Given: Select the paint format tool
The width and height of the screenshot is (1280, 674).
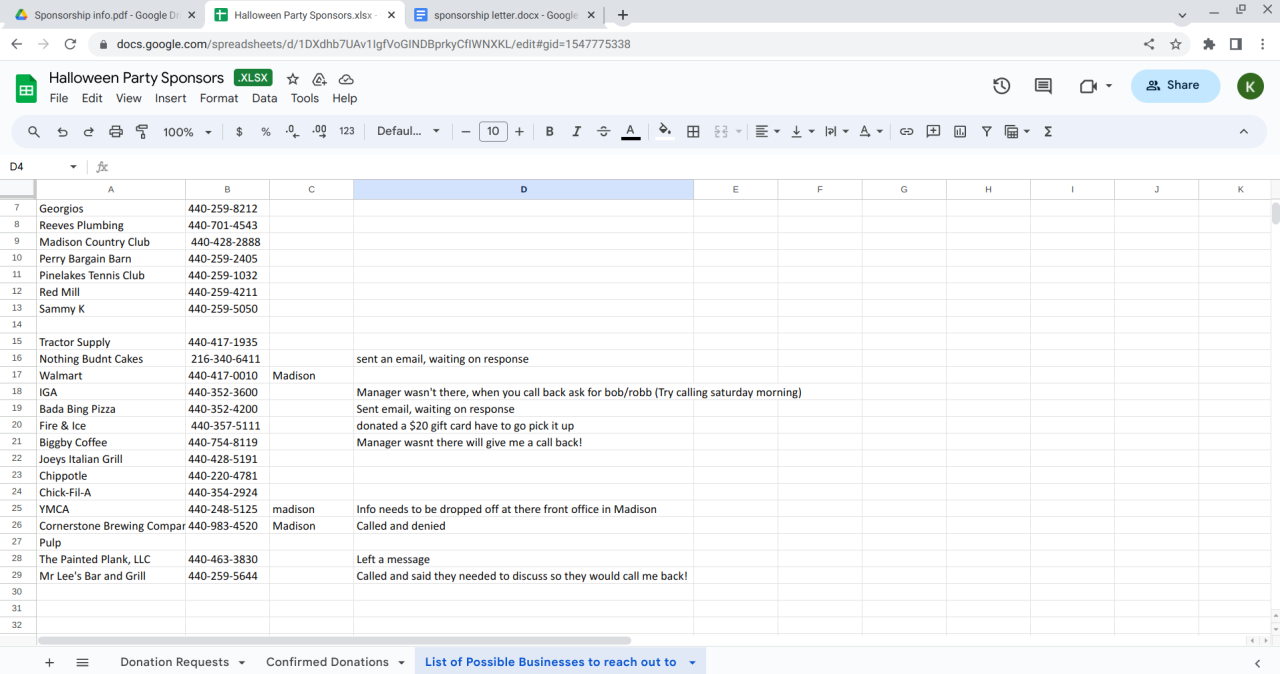Looking at the screenshot, I should pos(142,132).
